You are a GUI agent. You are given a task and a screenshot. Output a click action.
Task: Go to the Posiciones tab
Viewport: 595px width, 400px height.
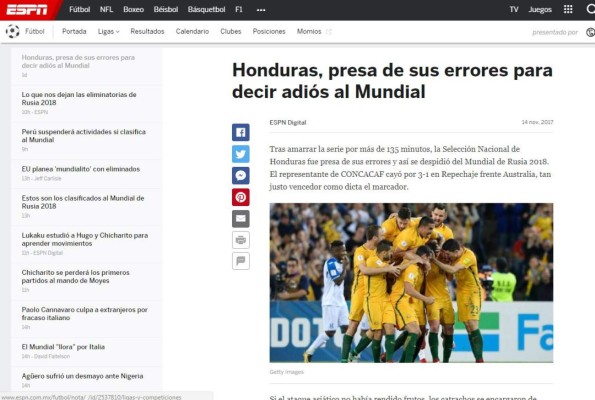(x=269, y=31)
